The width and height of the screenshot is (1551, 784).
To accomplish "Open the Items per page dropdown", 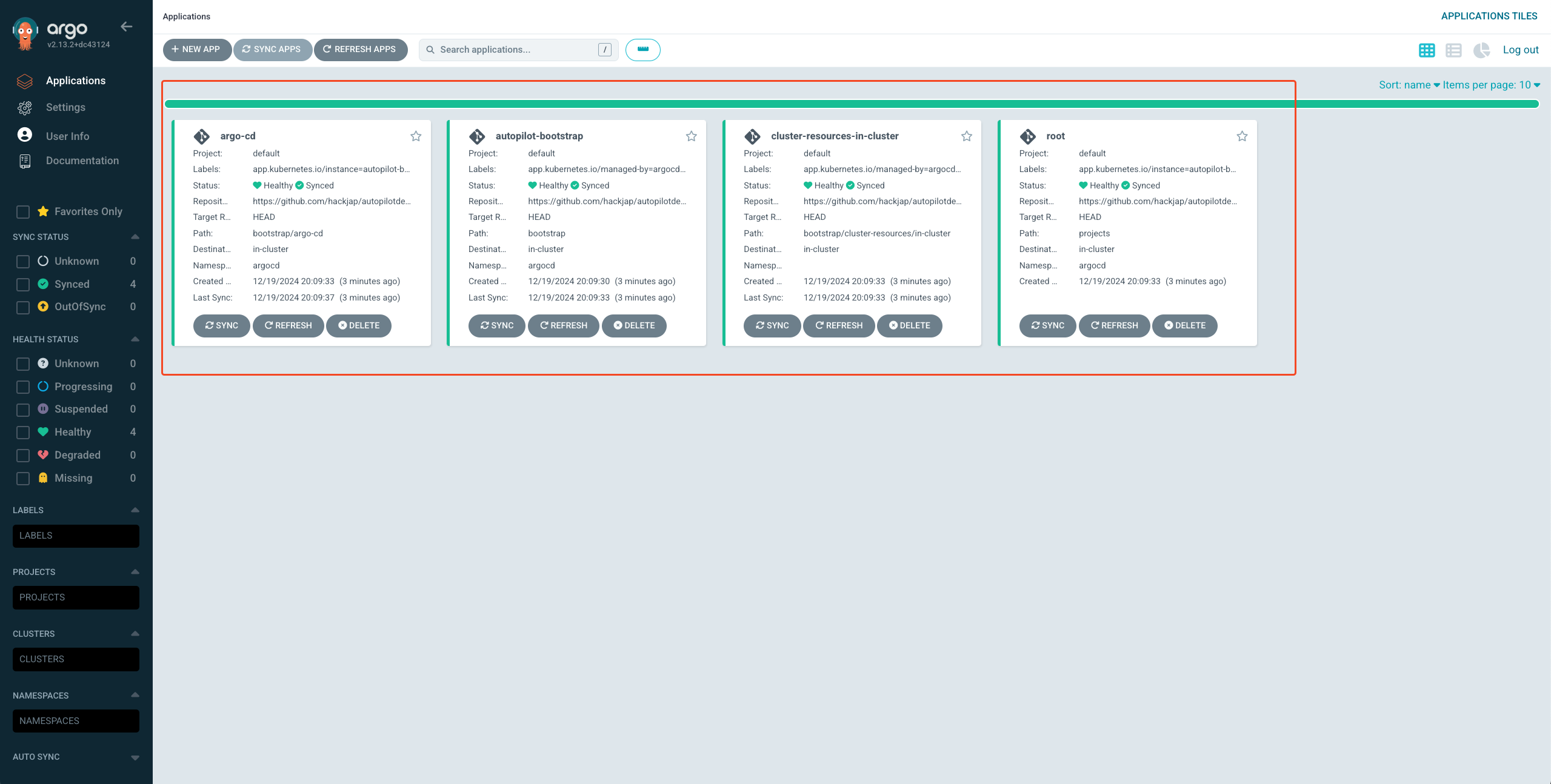I will [x=1491, y=85].
